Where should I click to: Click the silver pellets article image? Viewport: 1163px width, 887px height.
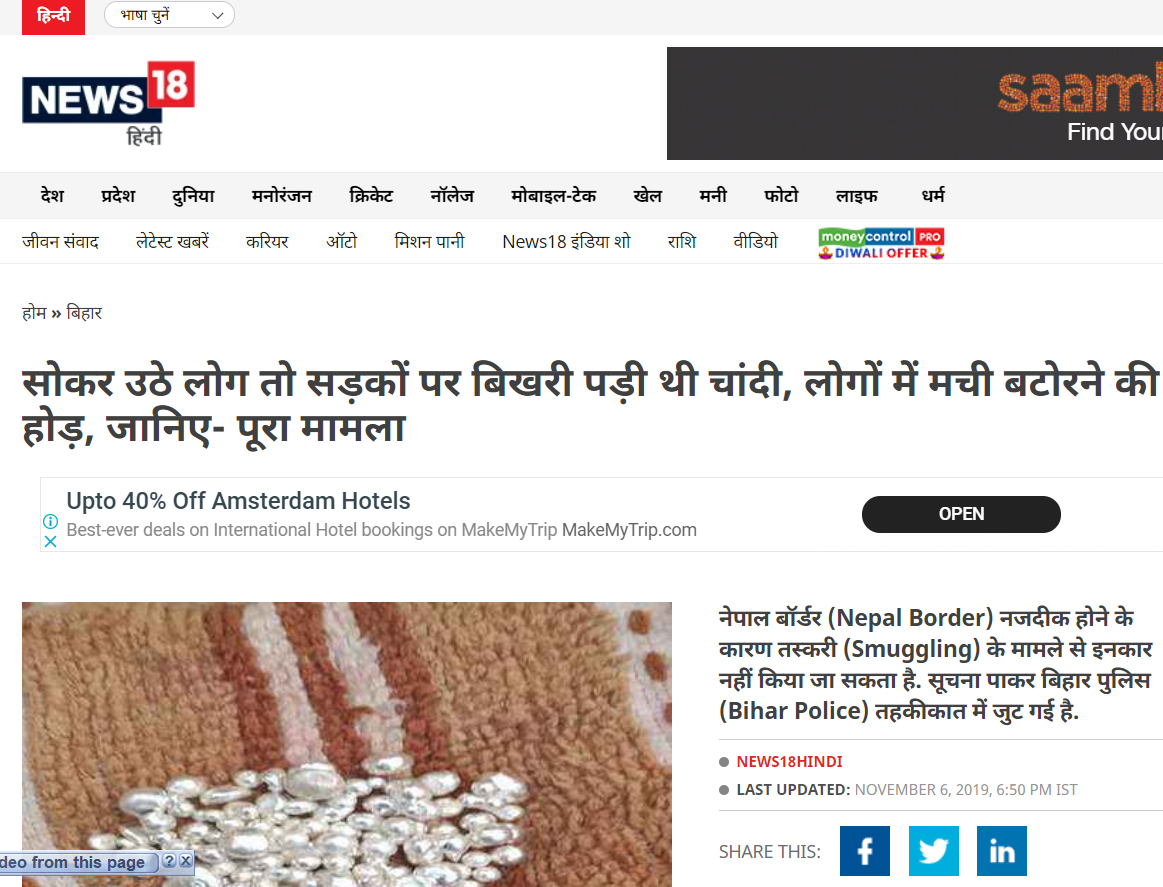[x=346, y=744]
